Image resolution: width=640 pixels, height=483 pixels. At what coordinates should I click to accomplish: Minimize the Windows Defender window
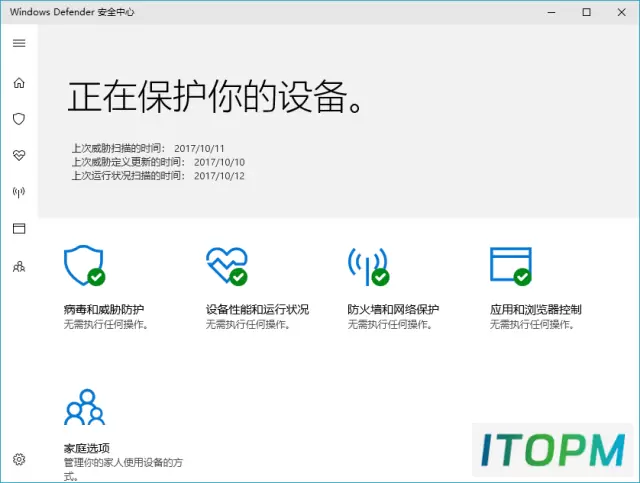click(551, 12)
